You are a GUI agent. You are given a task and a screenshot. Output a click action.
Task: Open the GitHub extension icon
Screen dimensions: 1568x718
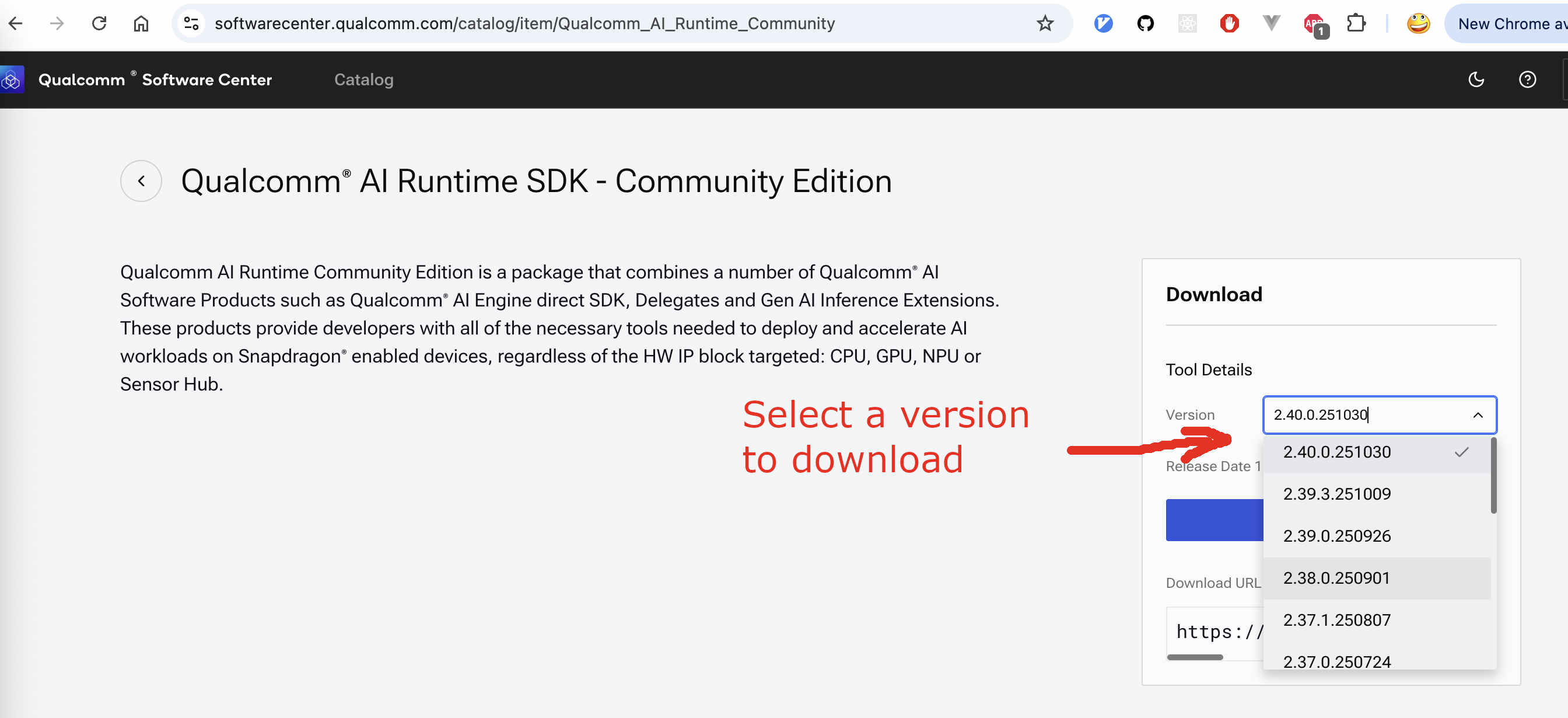point(1145,24)
